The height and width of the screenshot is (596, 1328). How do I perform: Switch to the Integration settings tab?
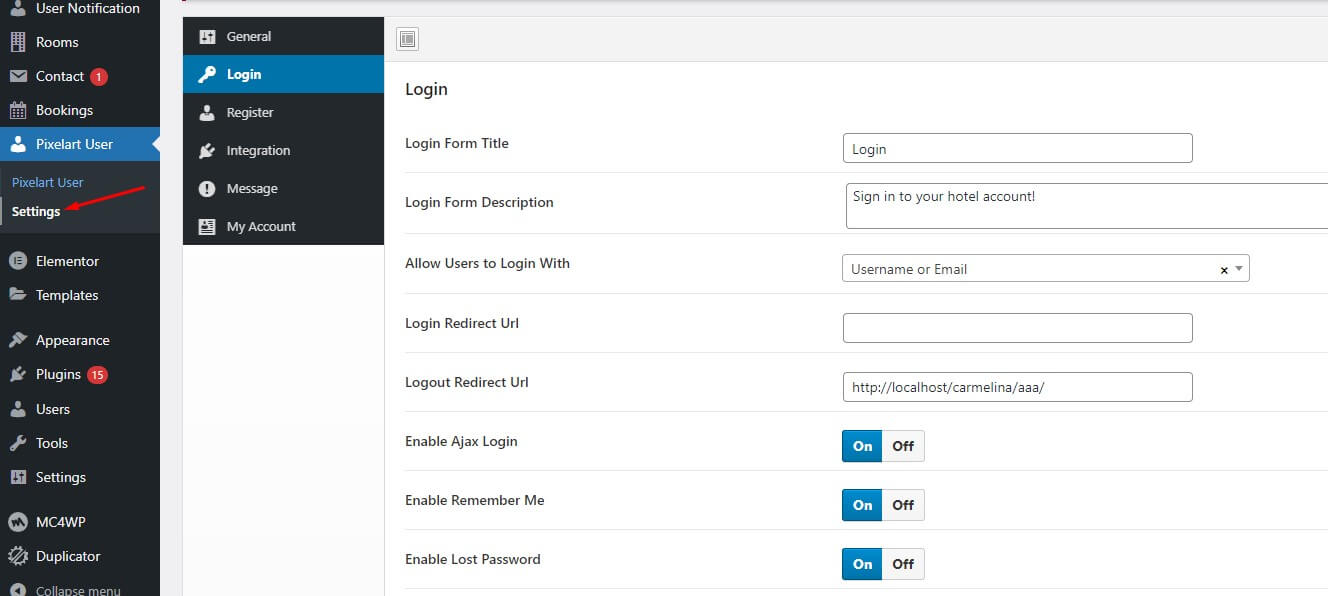tap(258, 151)
